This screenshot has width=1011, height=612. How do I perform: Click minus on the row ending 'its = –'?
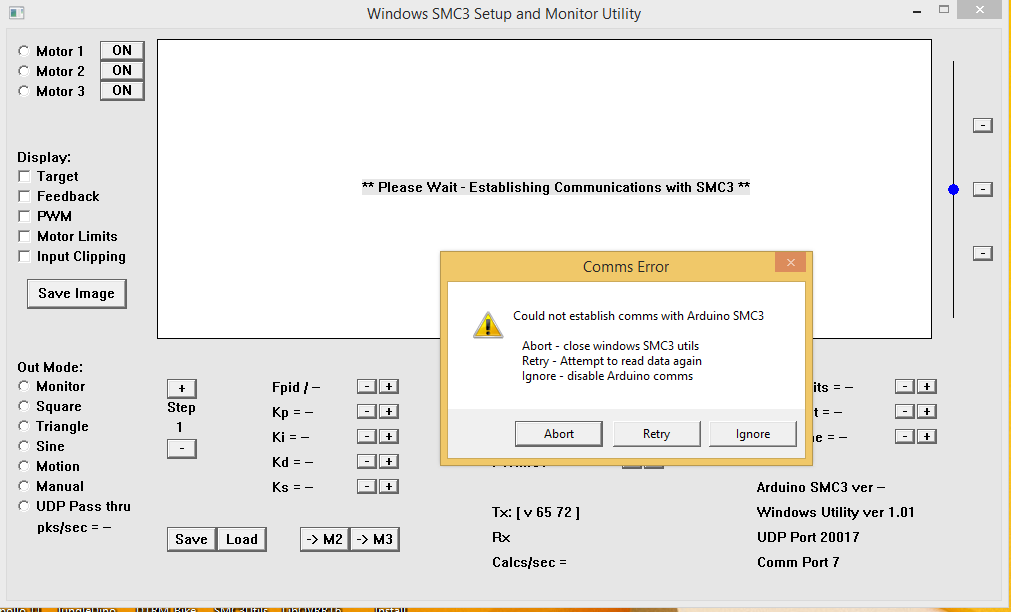click(x=905, y=386)
